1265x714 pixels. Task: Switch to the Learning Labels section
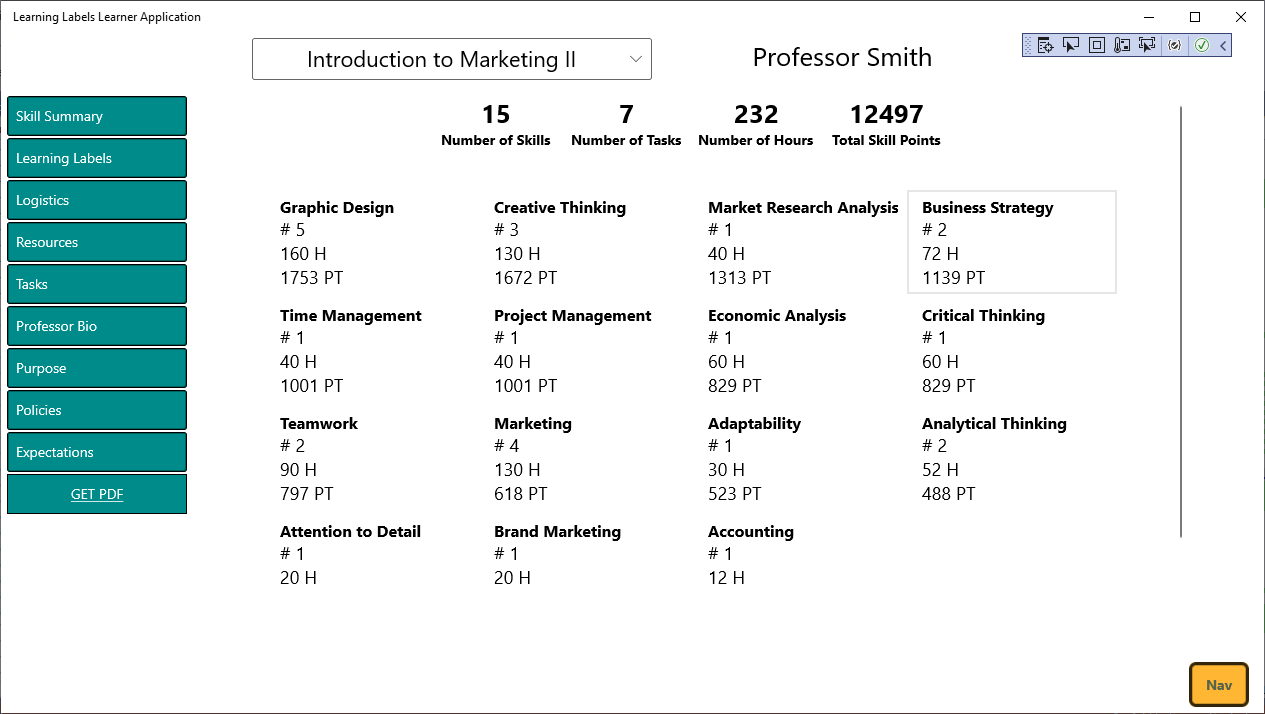(97, 158)
